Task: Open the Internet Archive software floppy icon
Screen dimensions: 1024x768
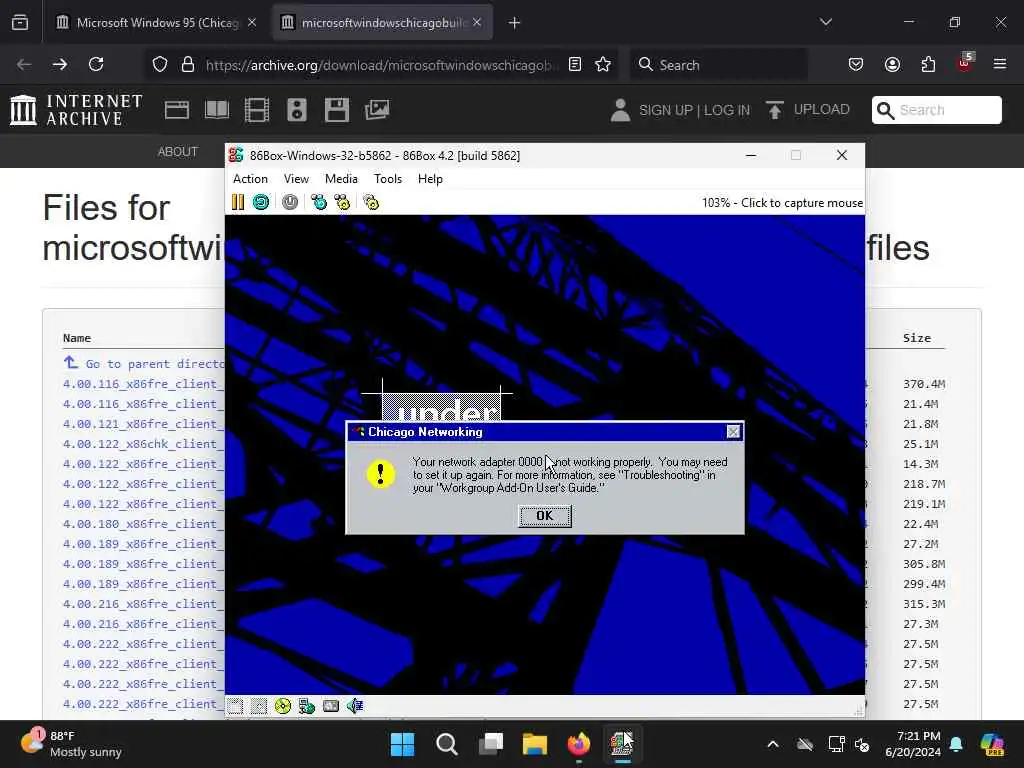Action: (x=337, y=110)
